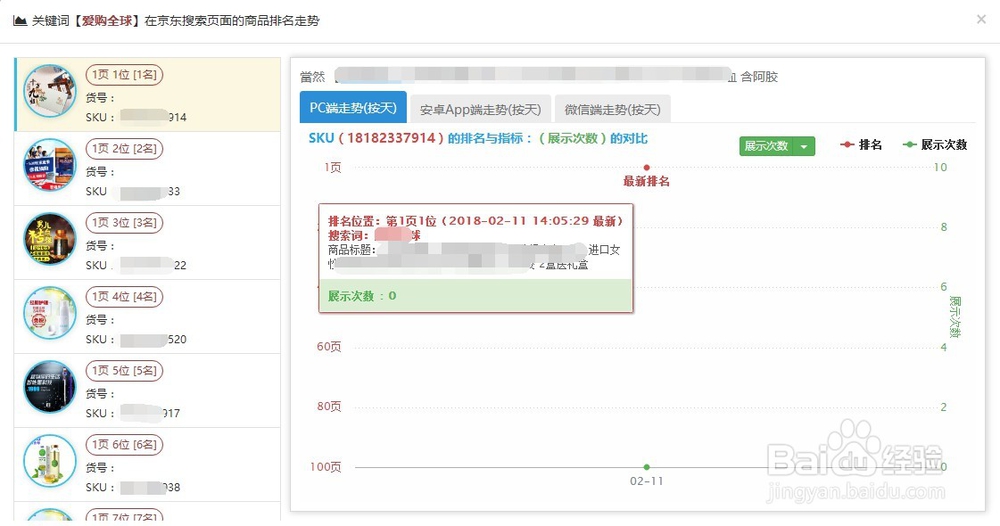Toggle the 排名 legend series
Image resolution: width=1000 pixels, height=526 pixels.
861,145
